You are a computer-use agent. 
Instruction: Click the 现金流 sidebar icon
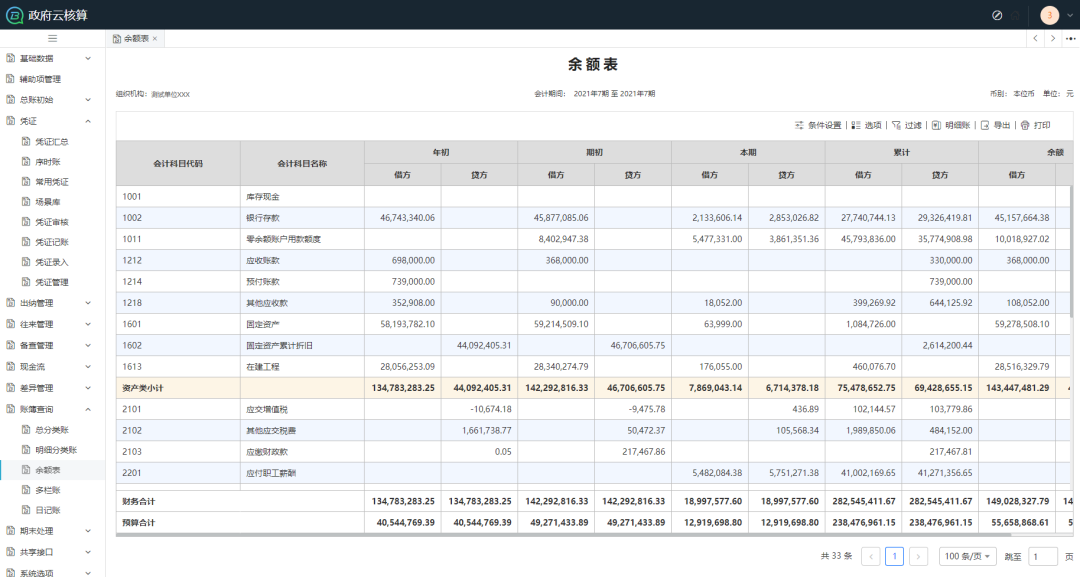pos(10,367)
